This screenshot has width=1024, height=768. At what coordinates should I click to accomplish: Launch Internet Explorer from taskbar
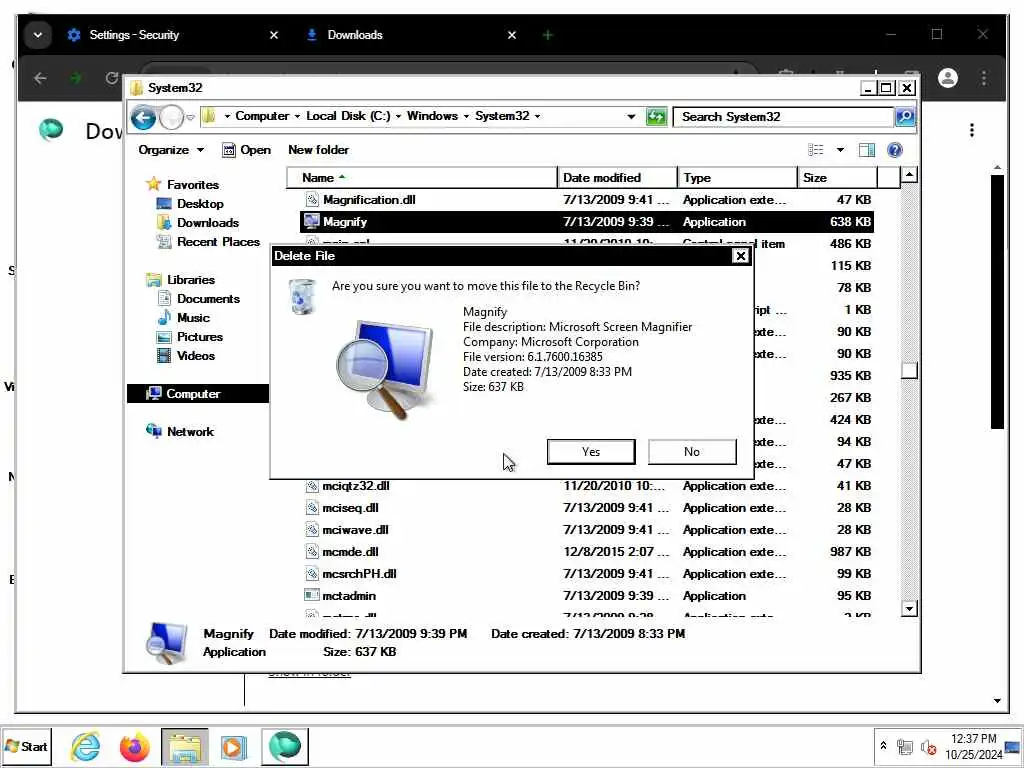click(x=86, y=746)
